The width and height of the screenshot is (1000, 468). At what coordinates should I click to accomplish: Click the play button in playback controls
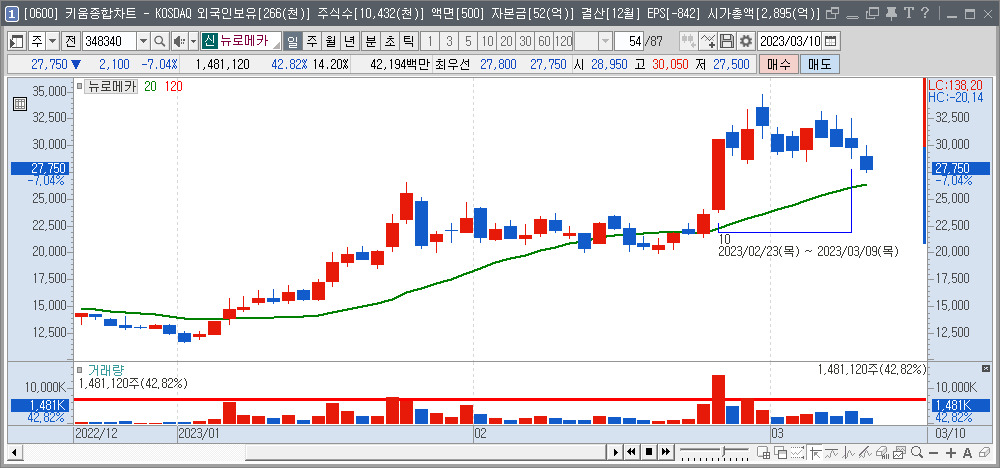tap(616, 452)
